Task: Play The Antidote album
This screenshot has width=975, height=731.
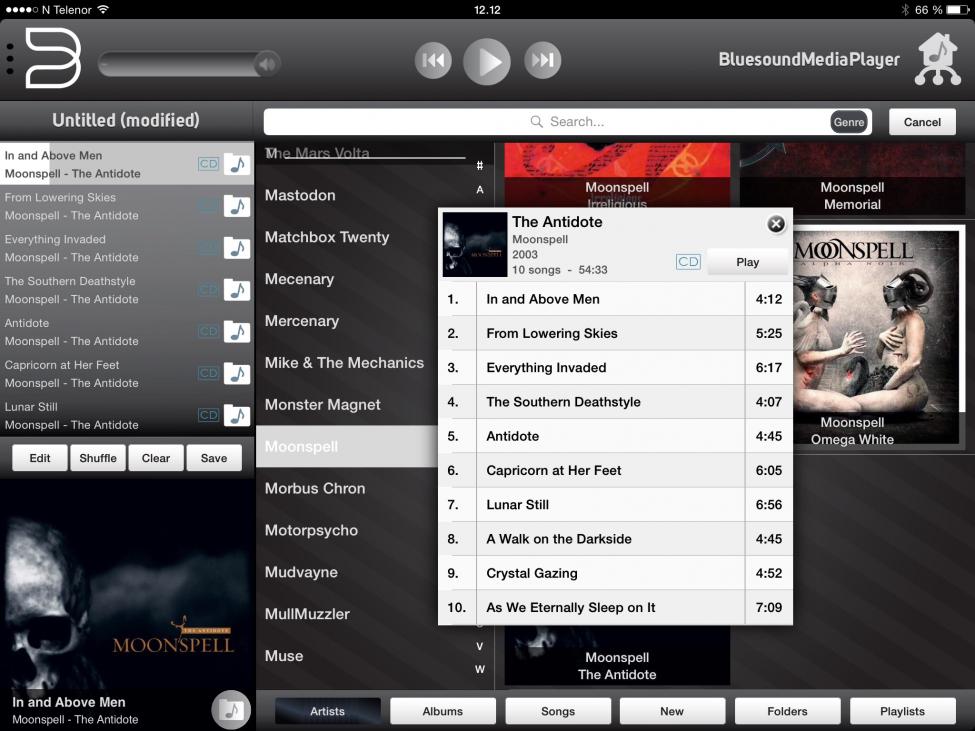Action: 747,262
